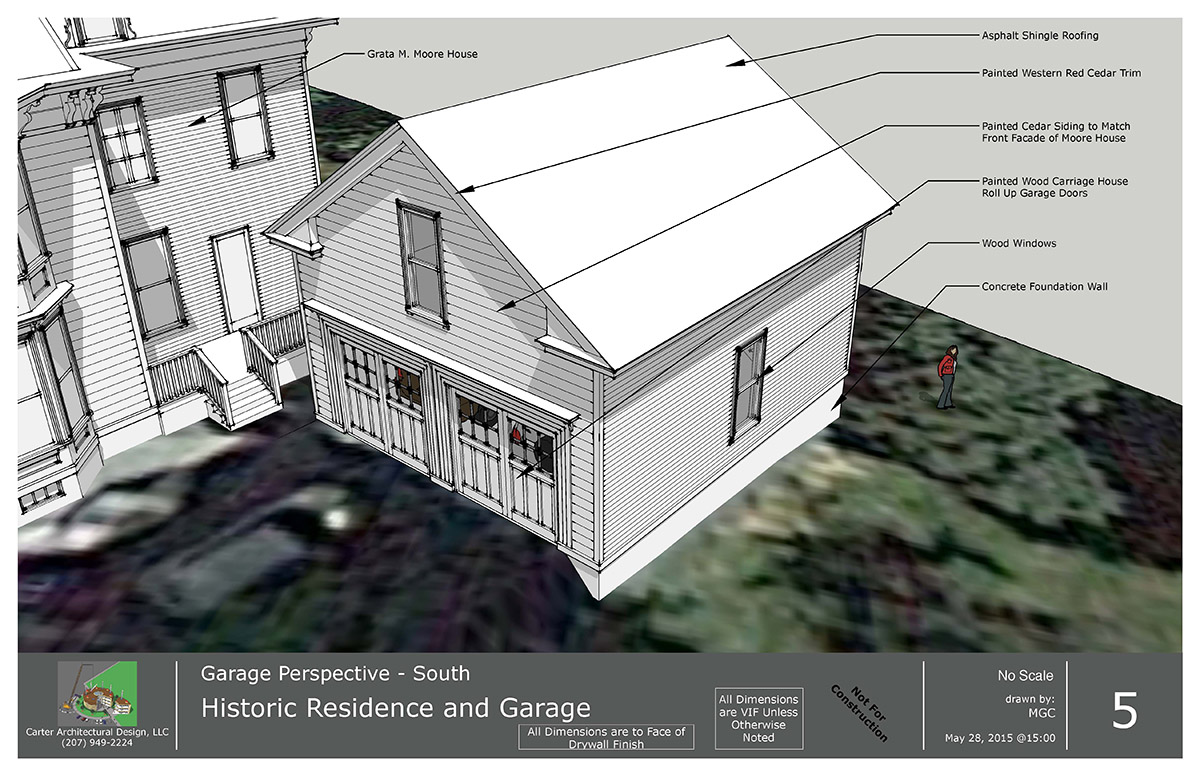Select the "Asphalt Shingle Roofing" label
The image size is (1200, 776).
coord(1040,36)
